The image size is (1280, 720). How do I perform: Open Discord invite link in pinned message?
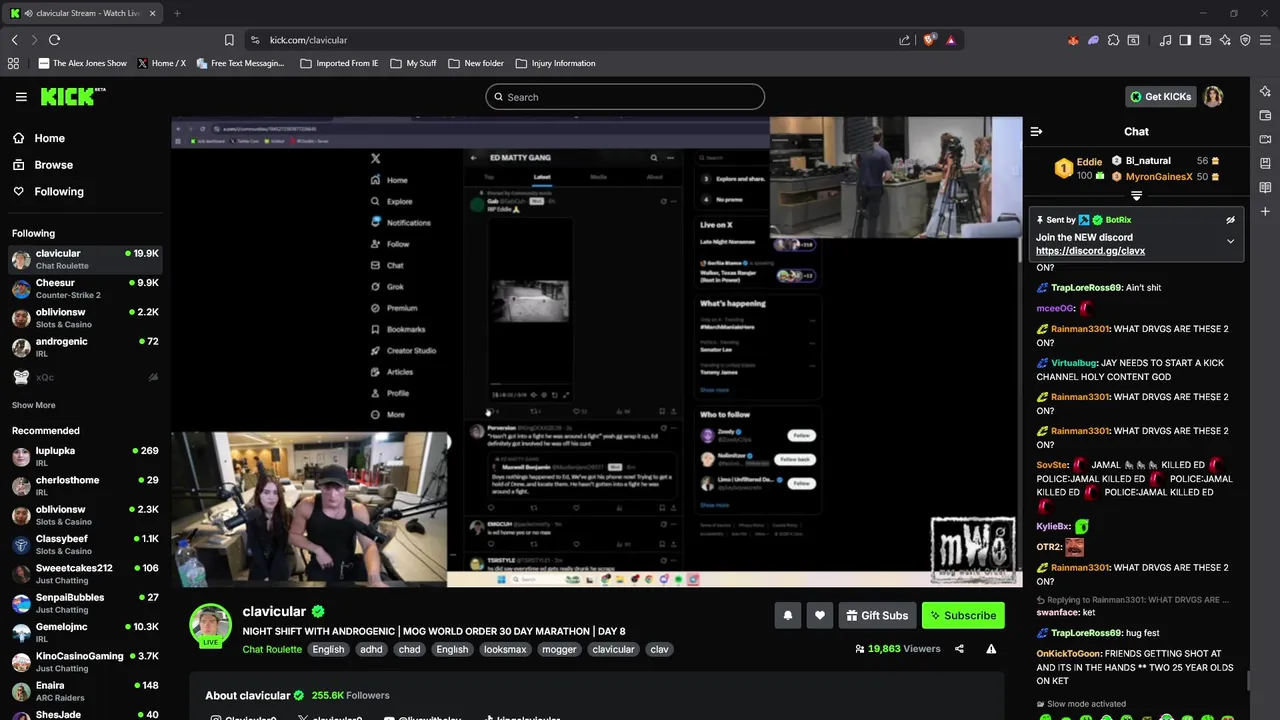click(1090, 251)
